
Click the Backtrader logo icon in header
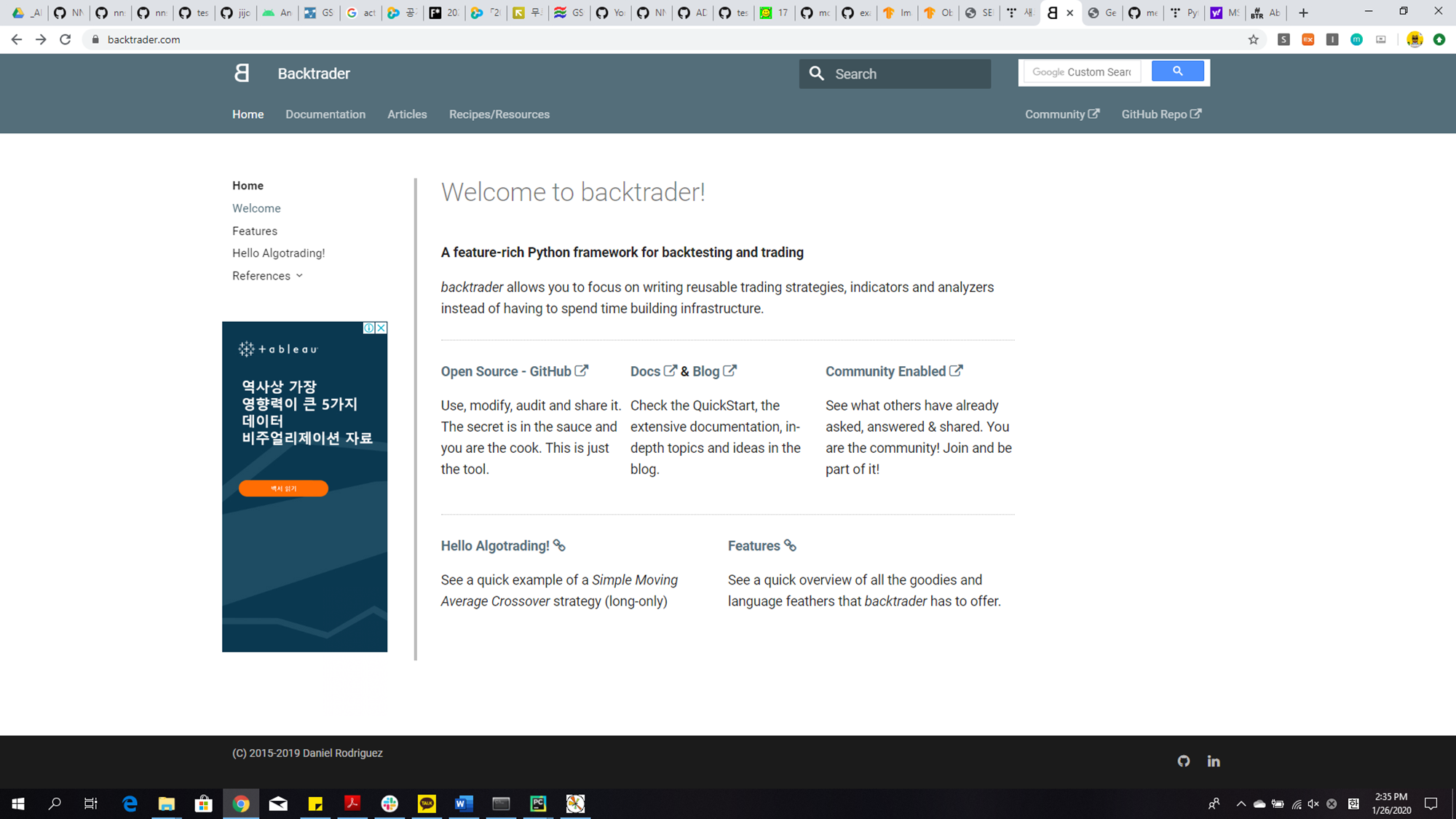click(242, 73)
